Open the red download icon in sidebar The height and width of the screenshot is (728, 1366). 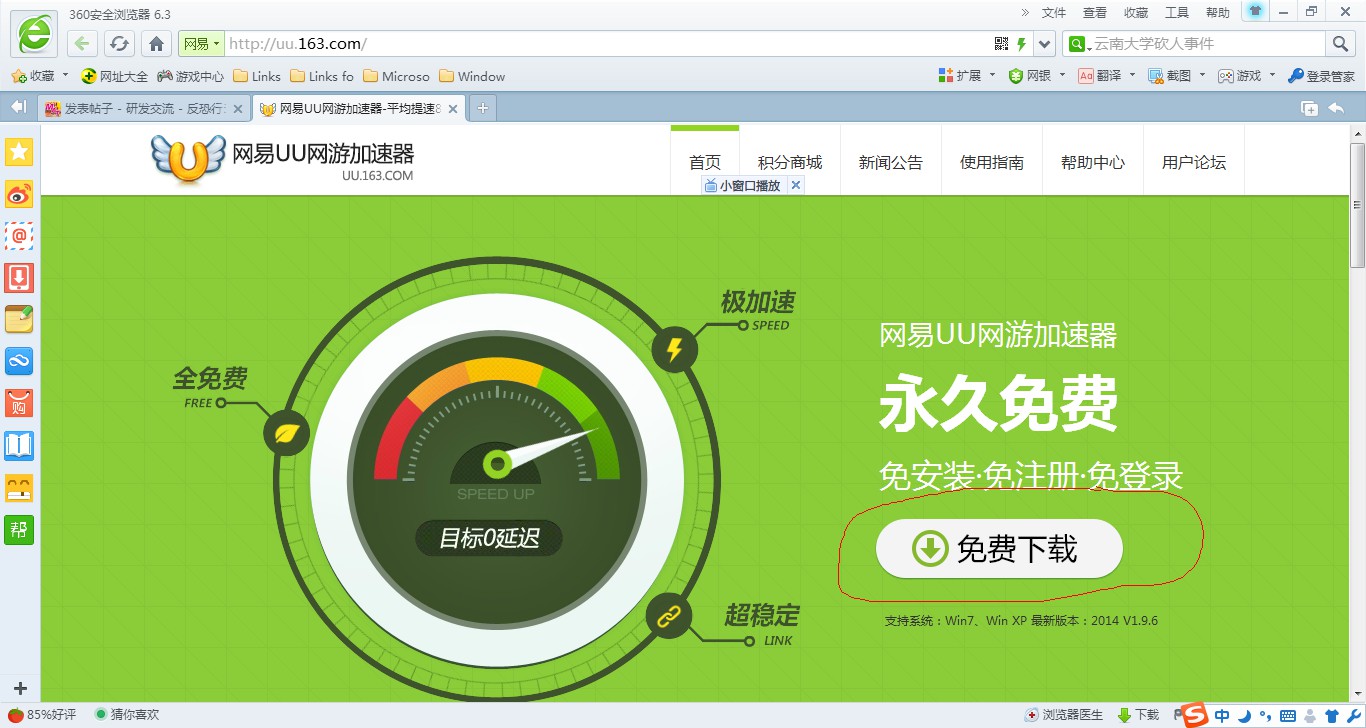[19, 277]
